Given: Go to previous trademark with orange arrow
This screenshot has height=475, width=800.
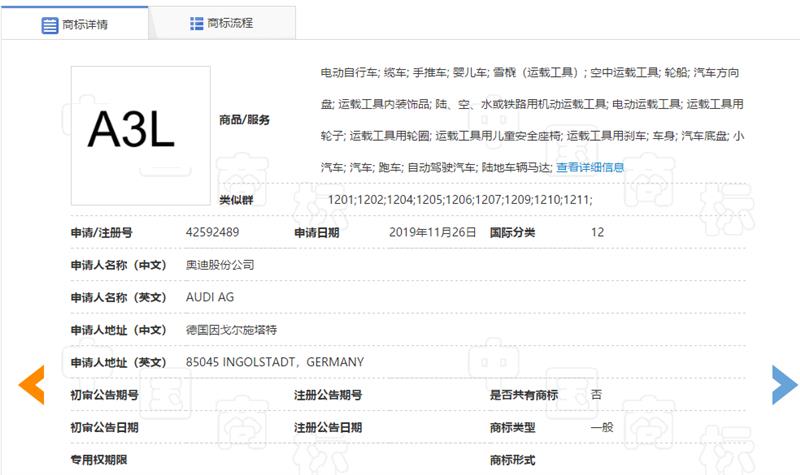Looking at the screenshot, I should point(32,385).
